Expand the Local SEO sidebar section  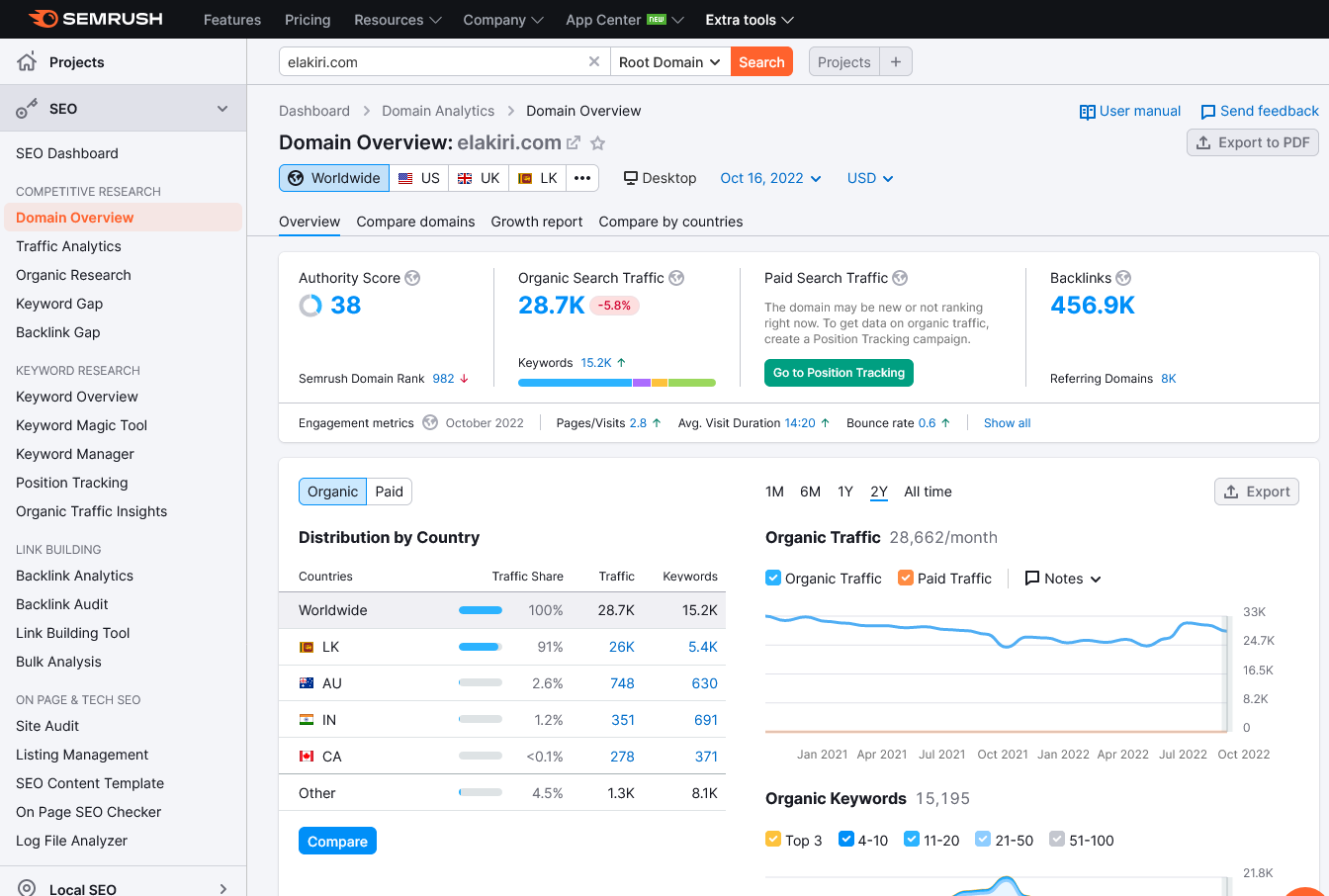pos(222,889)
